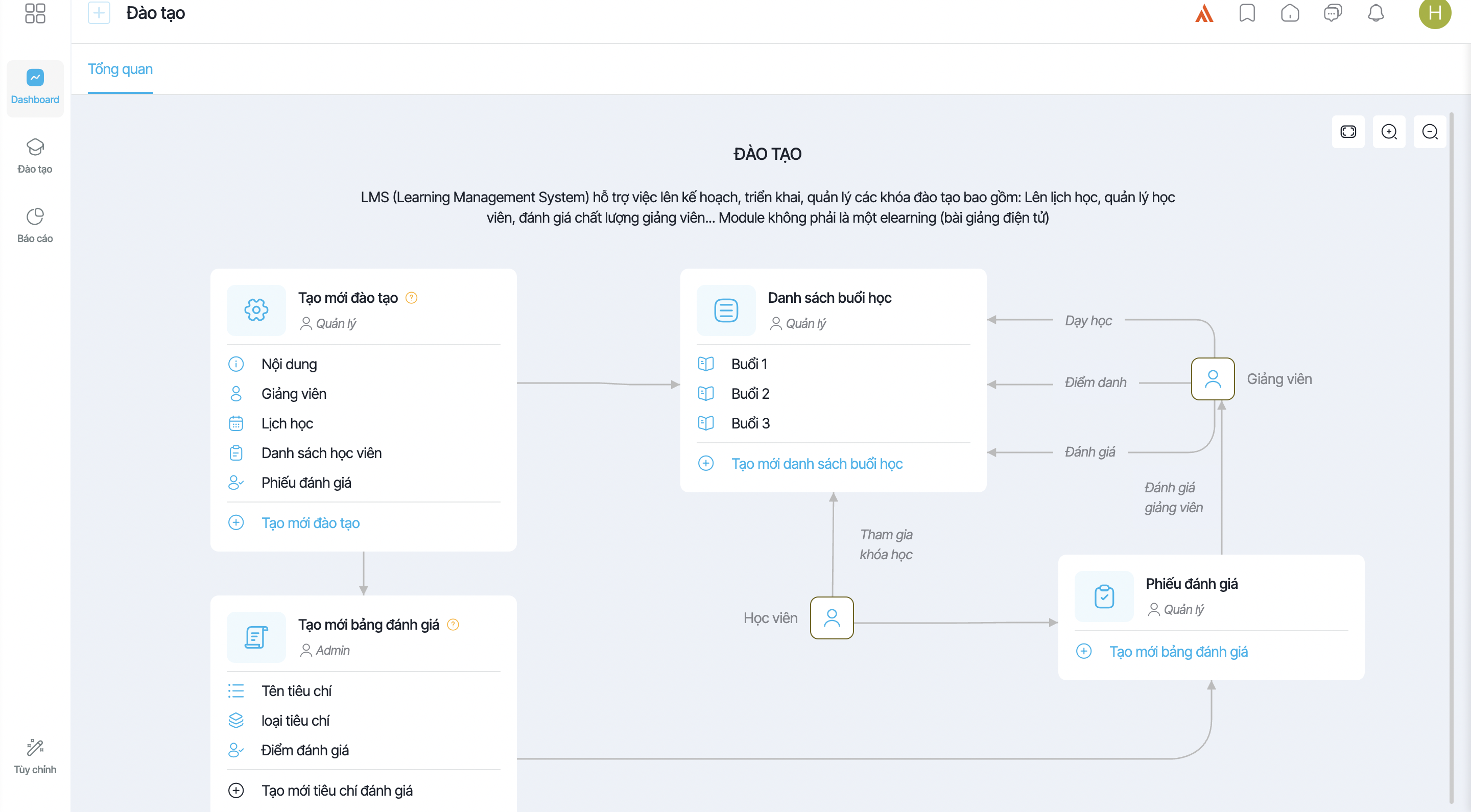
Task: Open the user avatar H menu
Action: click(x=1434, y=13)
